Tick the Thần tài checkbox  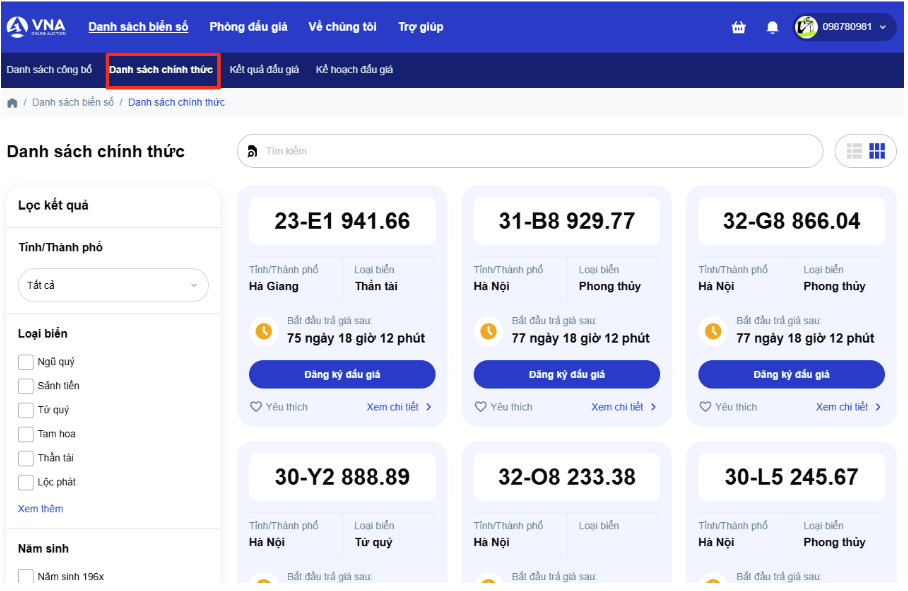(25, 458)
